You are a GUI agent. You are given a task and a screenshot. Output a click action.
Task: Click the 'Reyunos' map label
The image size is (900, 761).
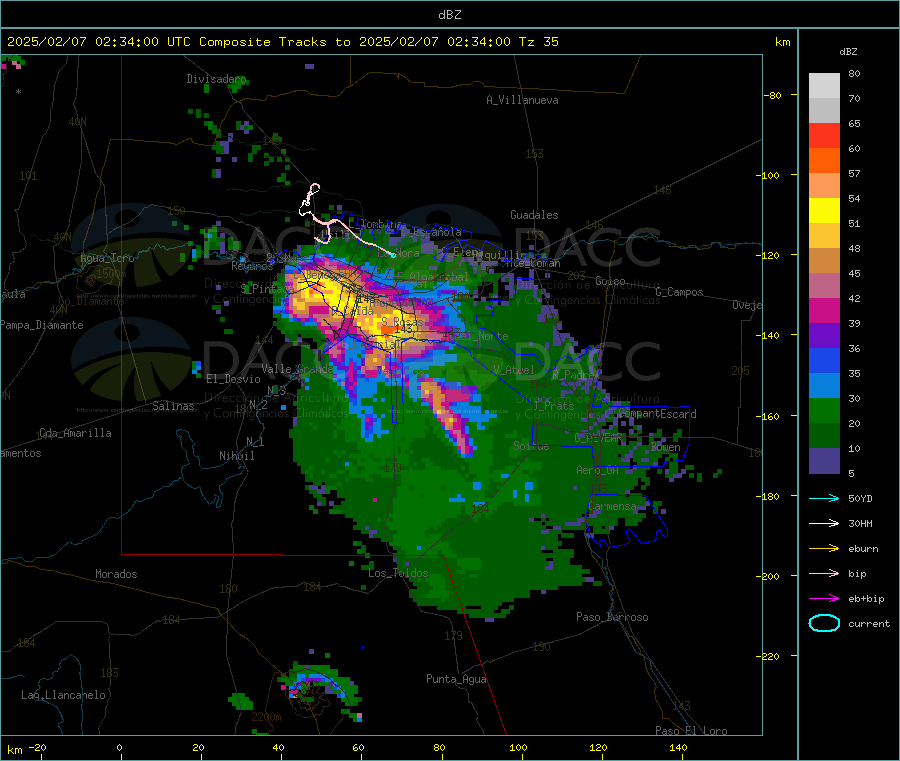coord(253,266)
